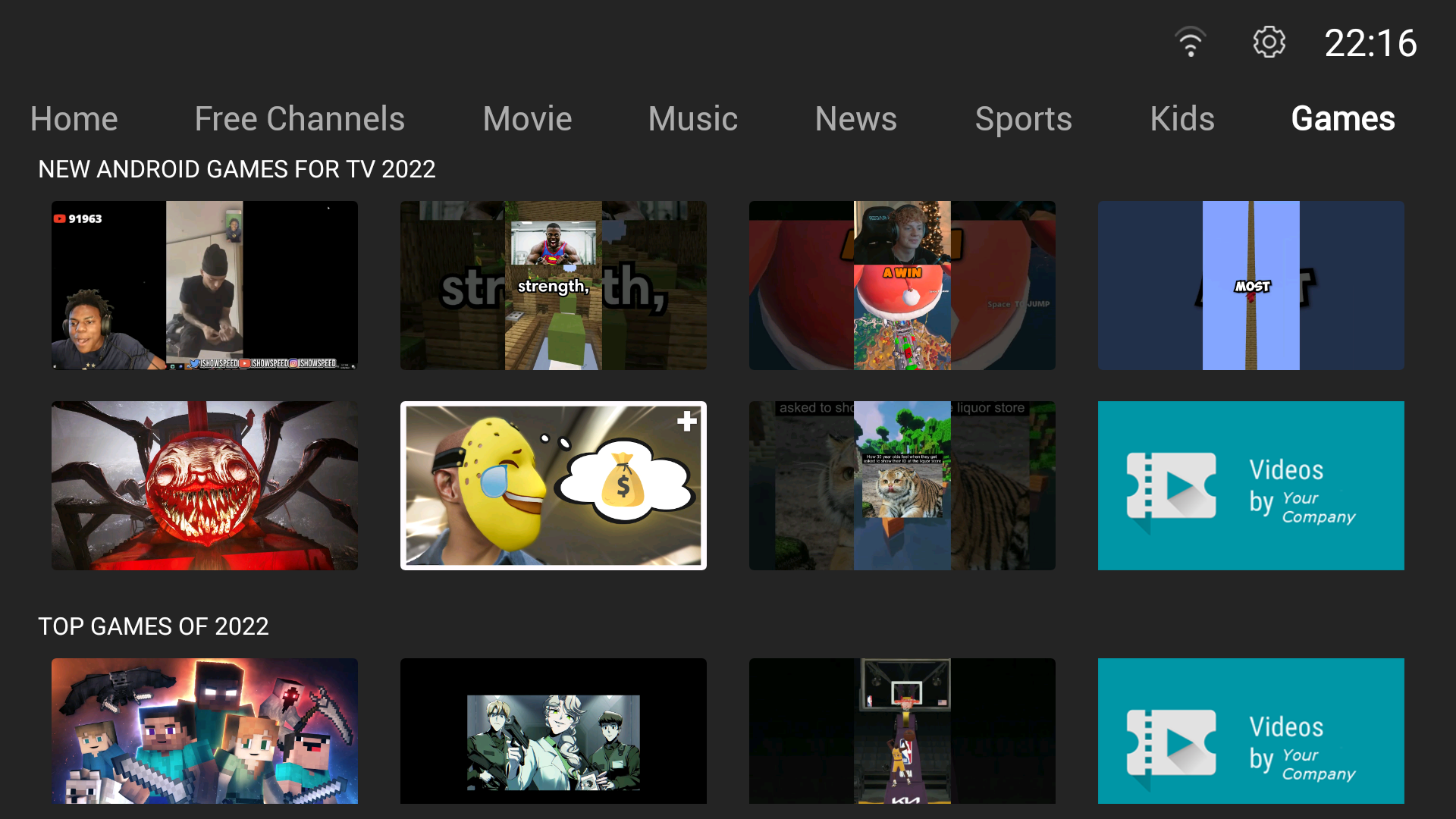Open the red spider train monster thumbnail

point(205,485)
